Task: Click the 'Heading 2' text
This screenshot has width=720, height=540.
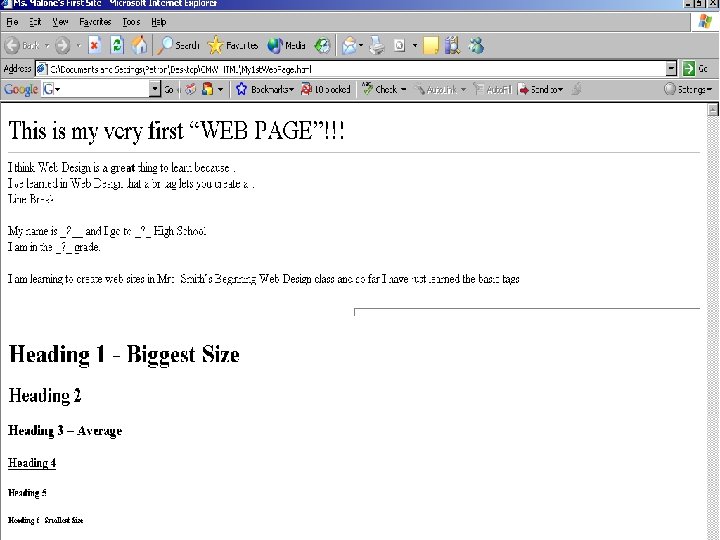Action: (45, 395)
